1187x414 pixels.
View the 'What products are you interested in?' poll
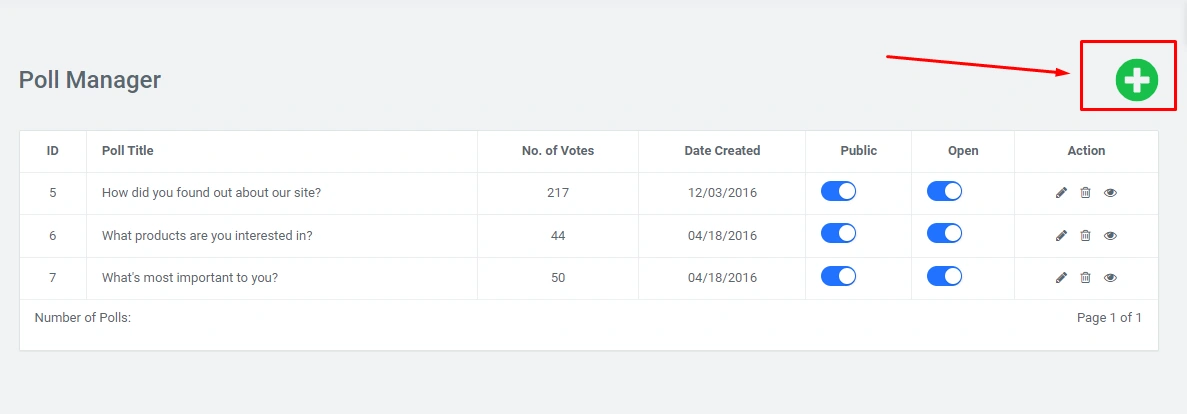pyautogui.click(x=1110, y=236)
